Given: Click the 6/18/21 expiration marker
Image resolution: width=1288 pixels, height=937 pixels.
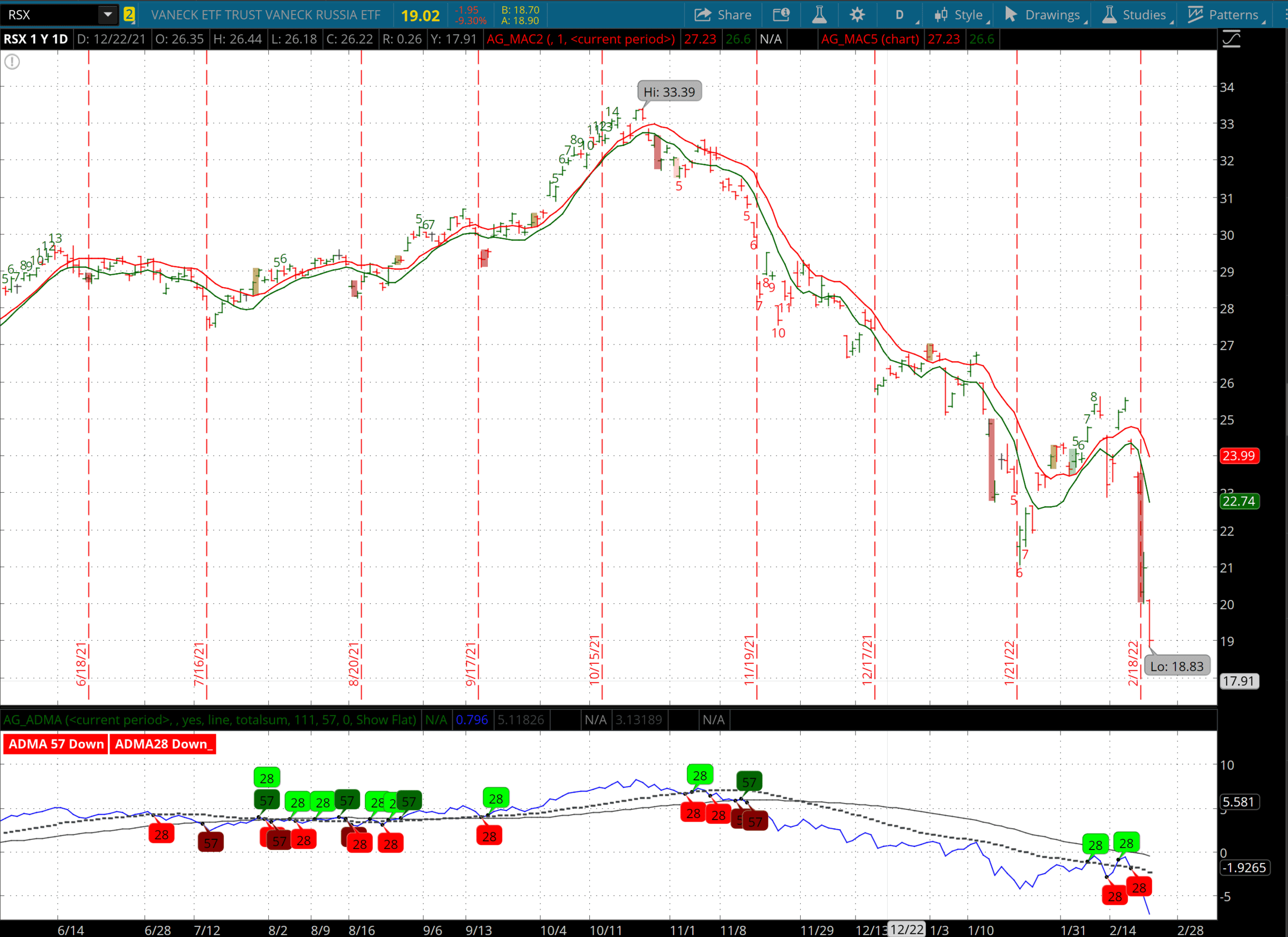Looking at the screenshot, I should coord(81,664).
